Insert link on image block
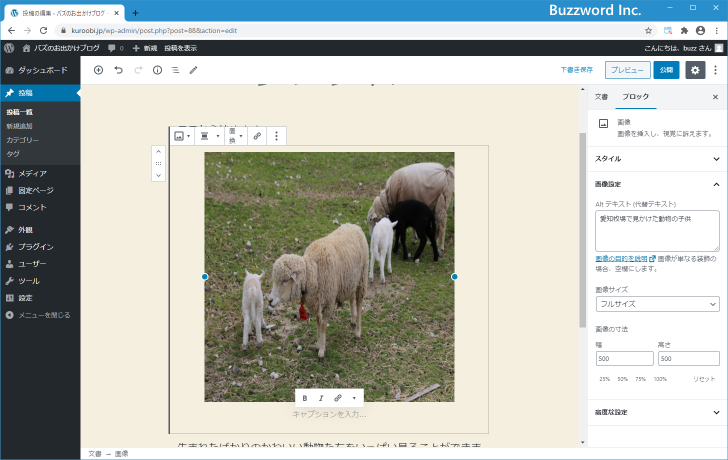This screenshot has height=460, width=728. pyautogui.click(x=257, y=136)
